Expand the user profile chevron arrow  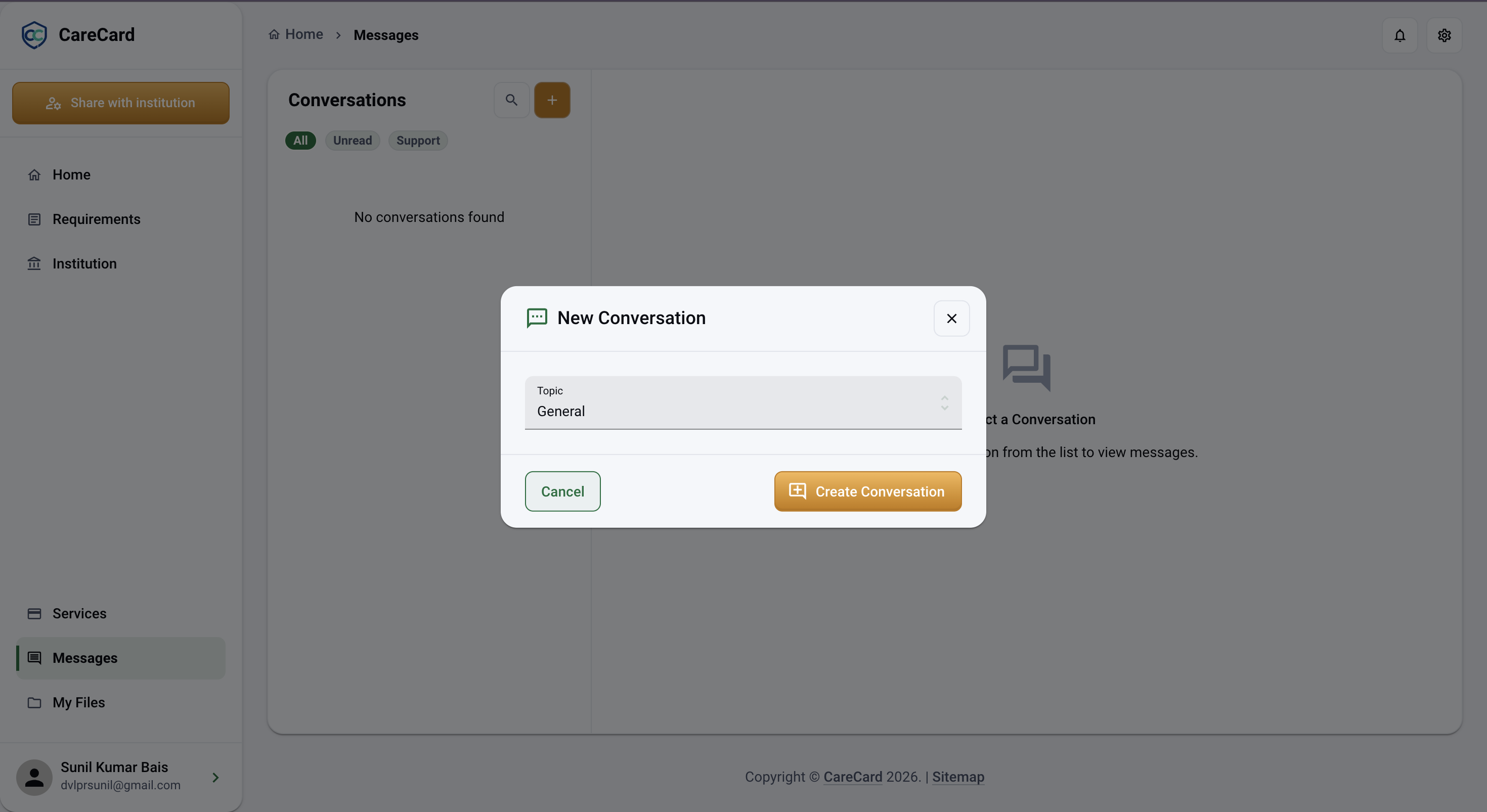pyautogui.click(x=215, y=778)
